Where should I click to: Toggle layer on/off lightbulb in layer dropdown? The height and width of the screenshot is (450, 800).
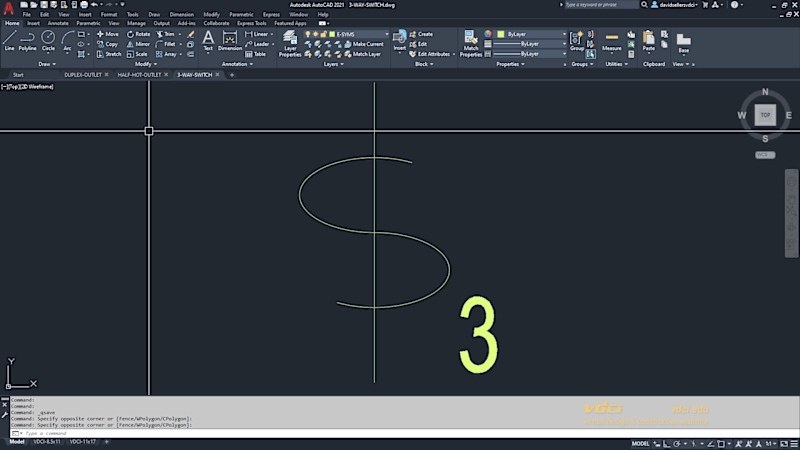tap(308, 34)
